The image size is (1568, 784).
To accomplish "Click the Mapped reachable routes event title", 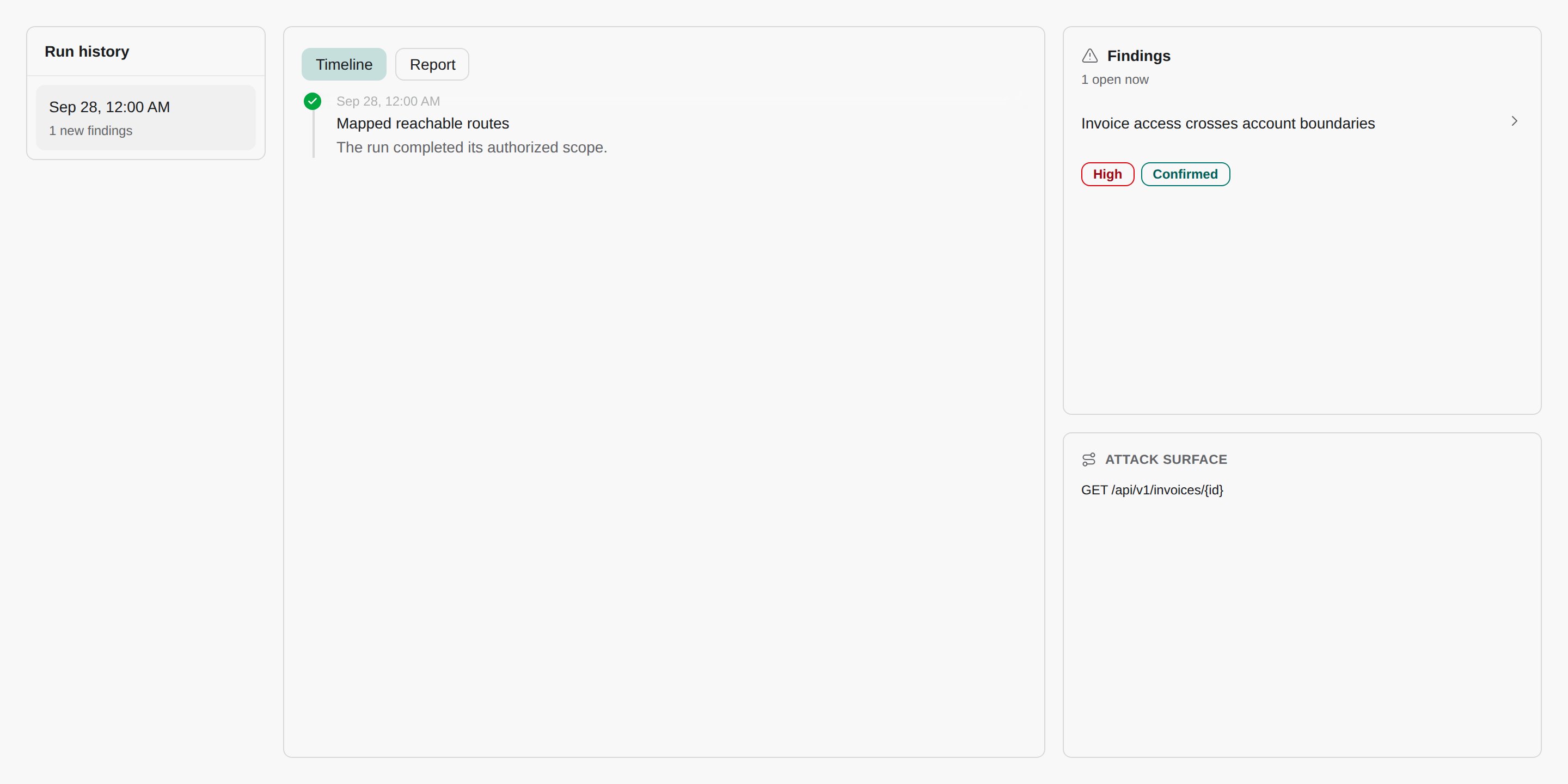I will point(422,124).
